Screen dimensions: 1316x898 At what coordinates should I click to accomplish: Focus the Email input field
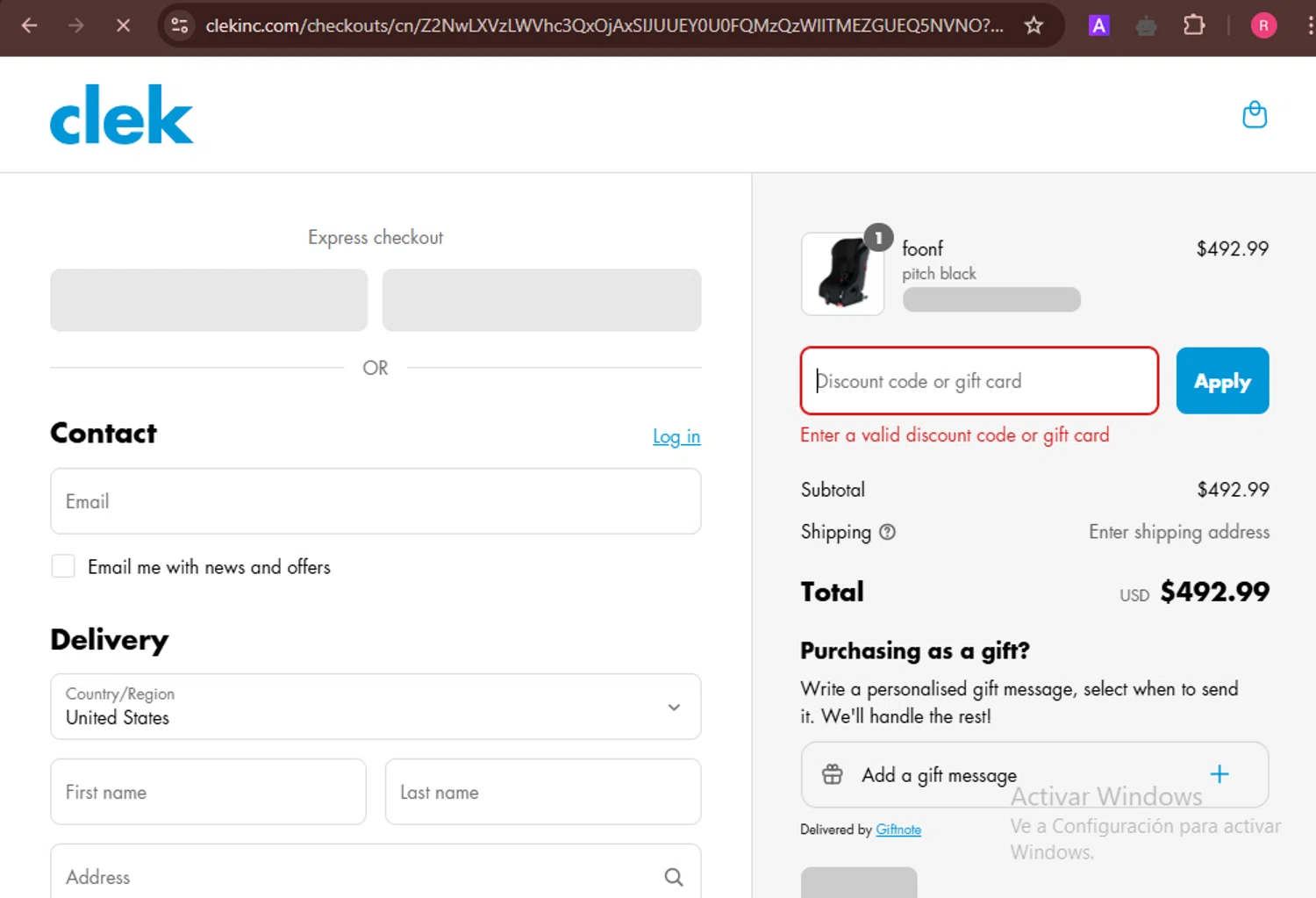coord(375,501)
